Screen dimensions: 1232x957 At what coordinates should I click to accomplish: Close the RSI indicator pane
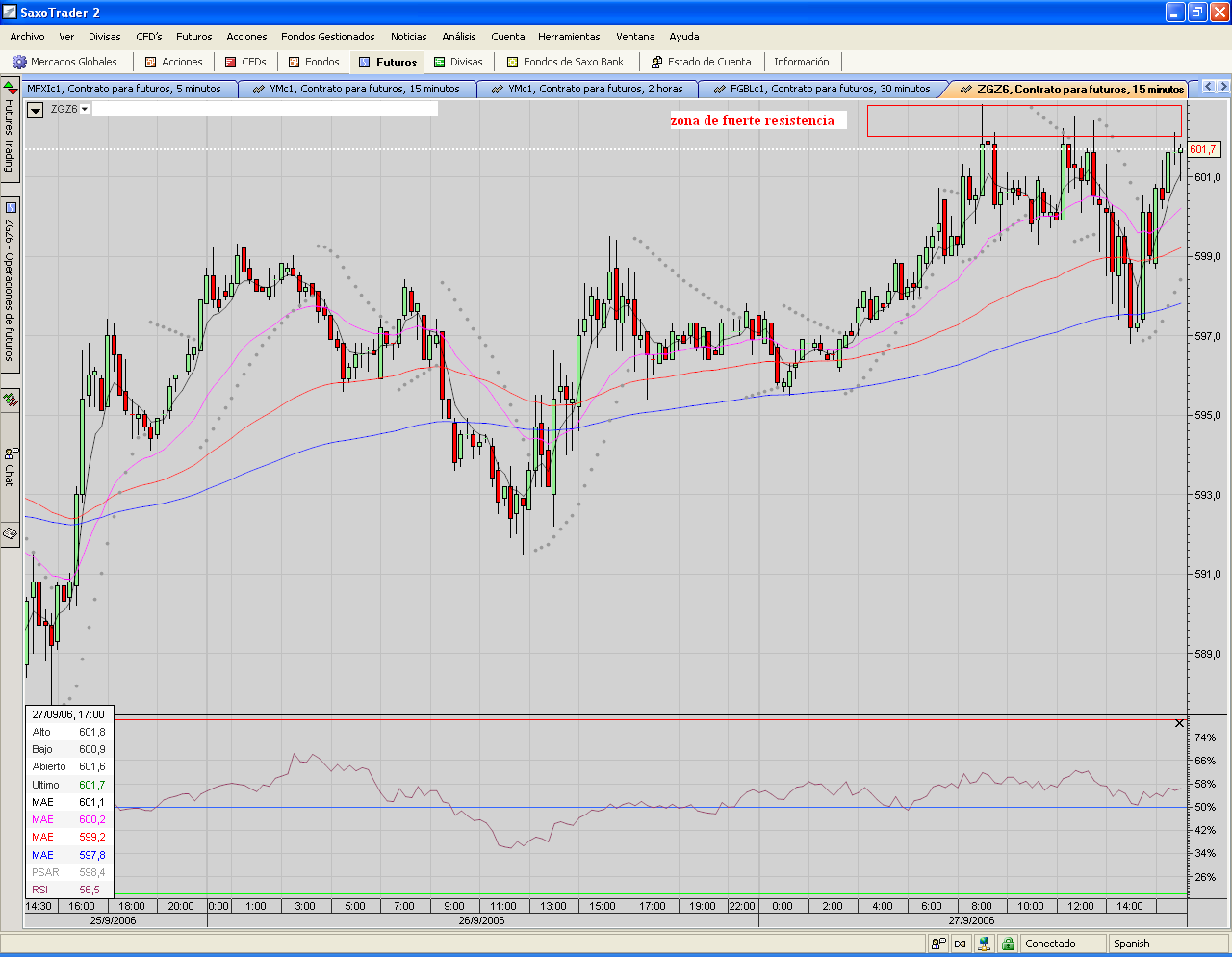point(1180,723)
